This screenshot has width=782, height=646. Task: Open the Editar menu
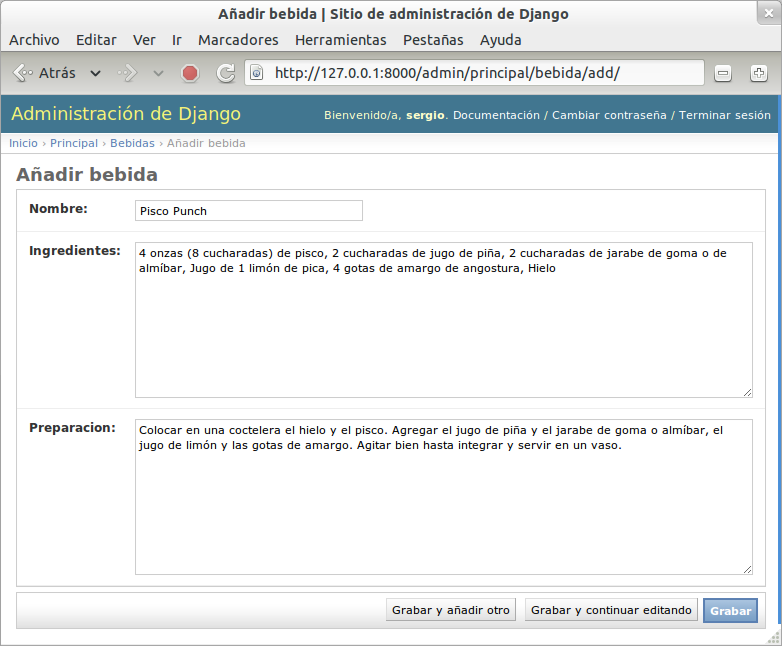(x=96, y=40)
